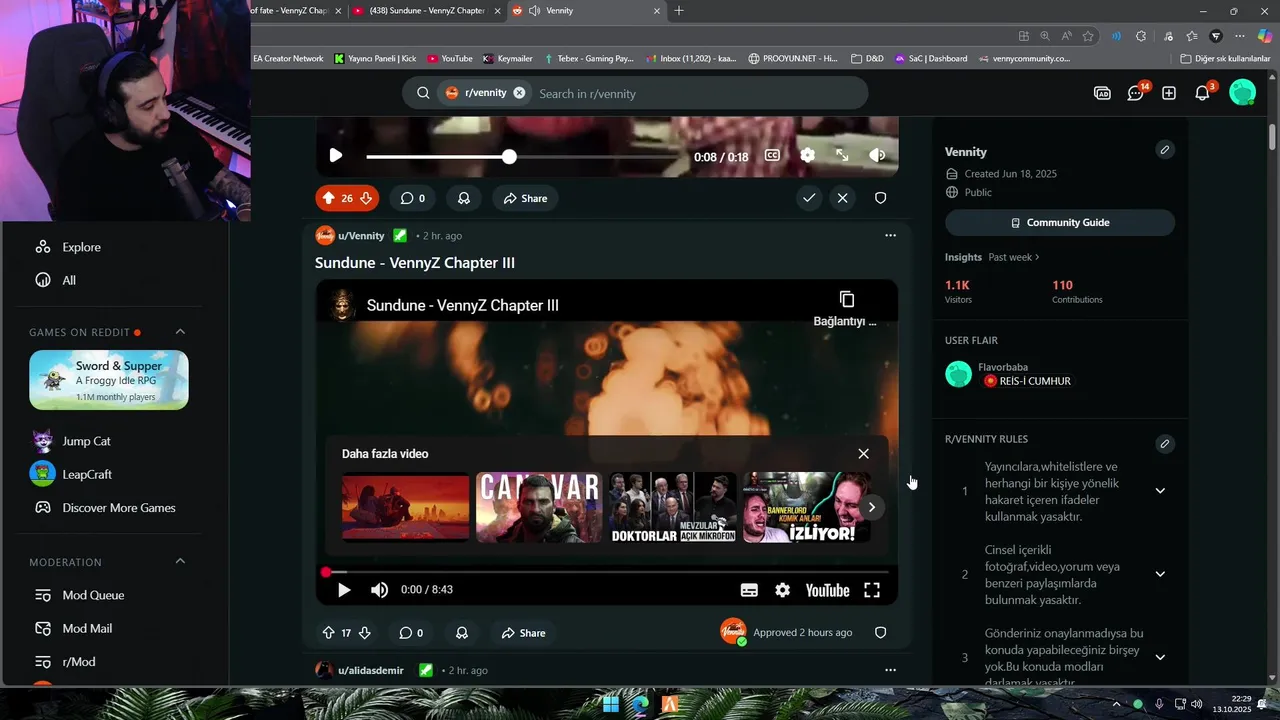The width and height of the screenshot is (1280, 720).
Task: Open the Community Guide button
Action: (1060, 222)
